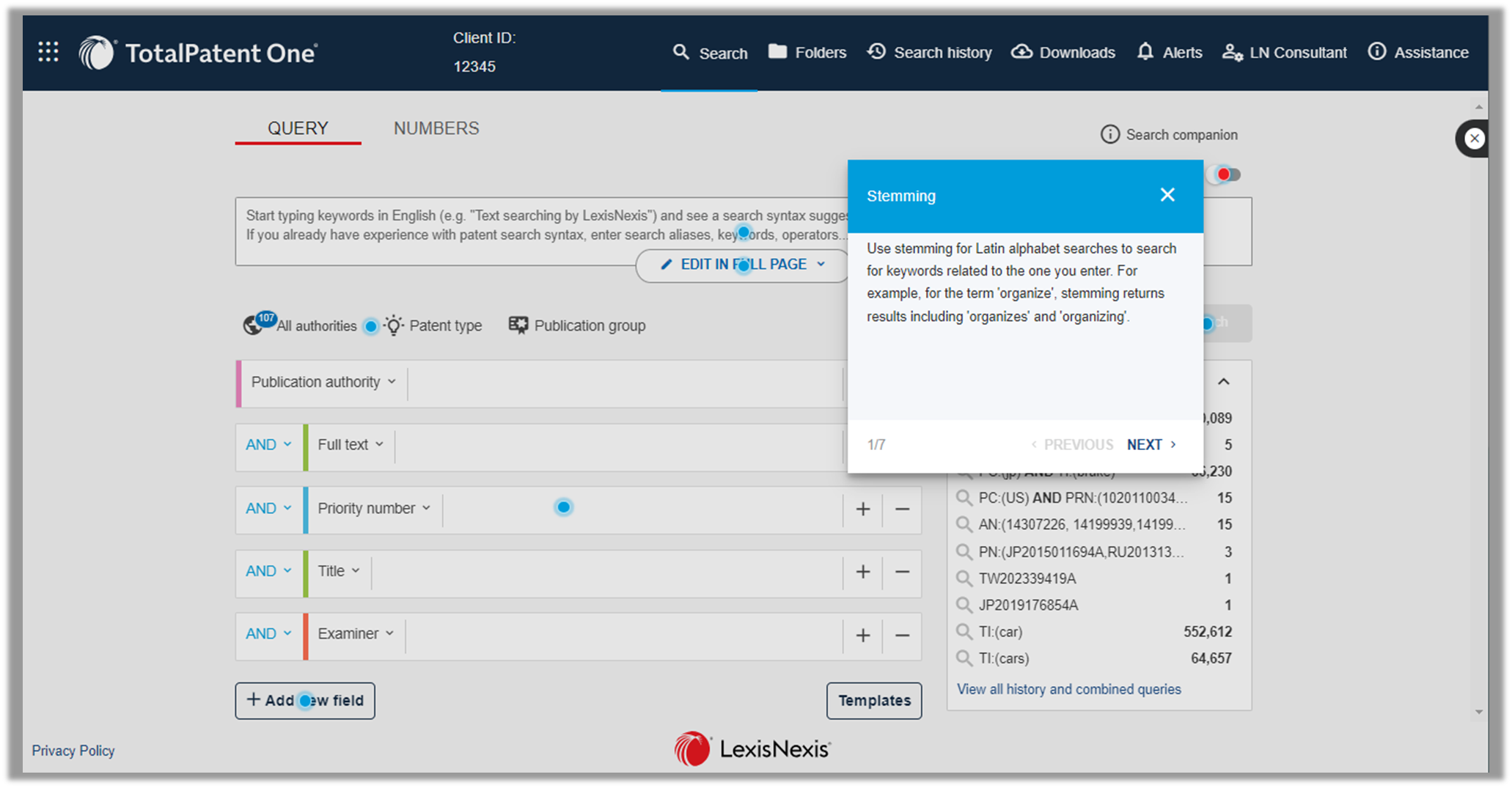The height and width of the screenshot is (788, 1512).
Task: Click the LN Consultant person icon
Action: (1233, 51)
